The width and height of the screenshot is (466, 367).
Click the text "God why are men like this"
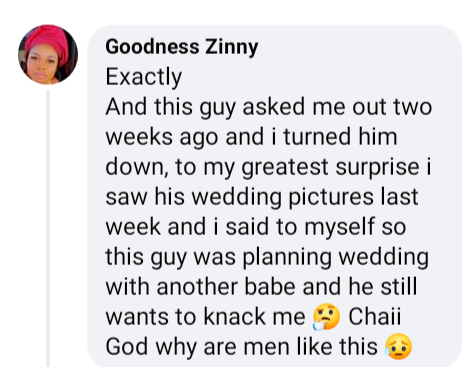tap(242, 347)
